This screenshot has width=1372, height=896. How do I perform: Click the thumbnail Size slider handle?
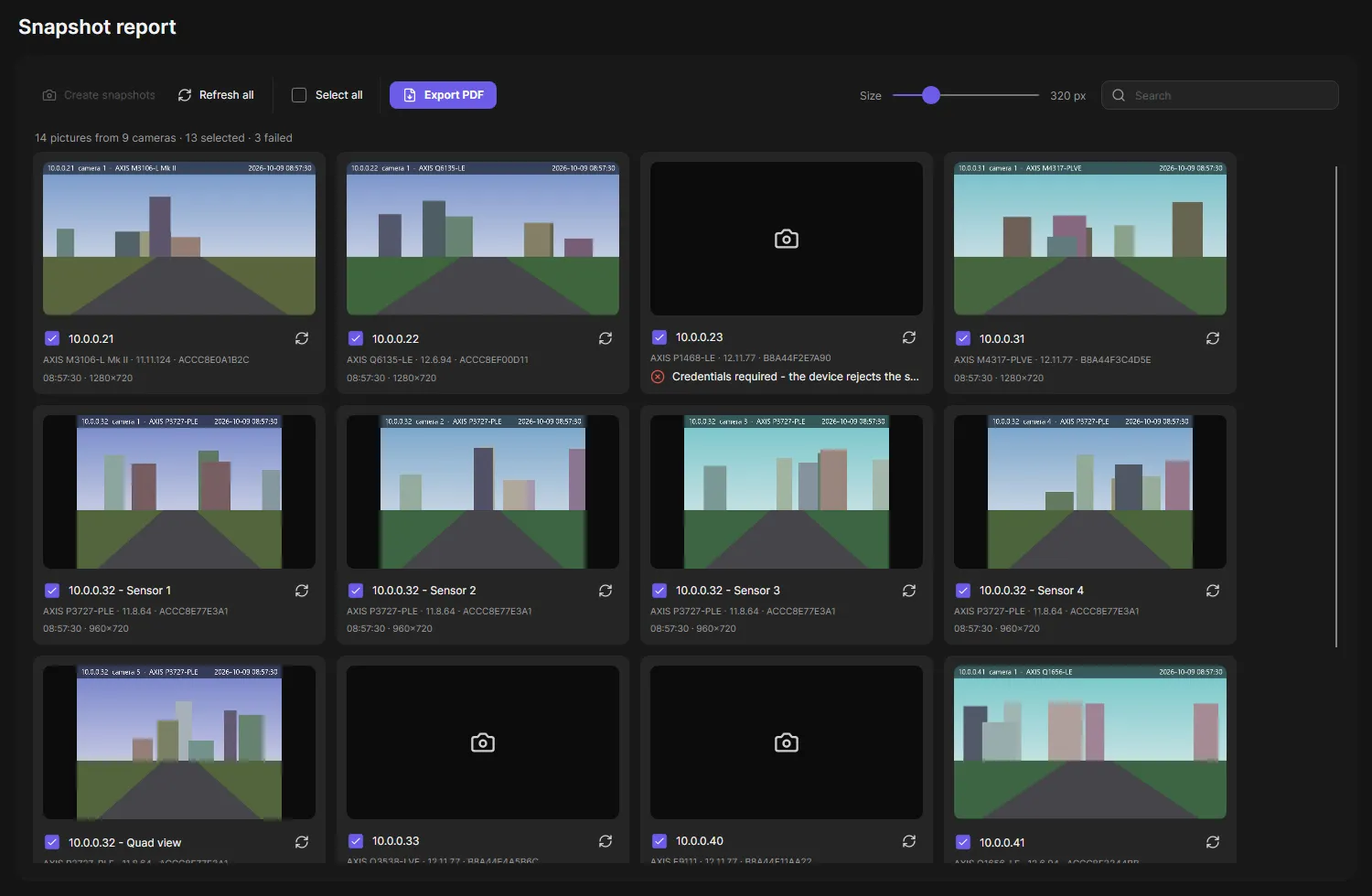[x=931, y=95]
